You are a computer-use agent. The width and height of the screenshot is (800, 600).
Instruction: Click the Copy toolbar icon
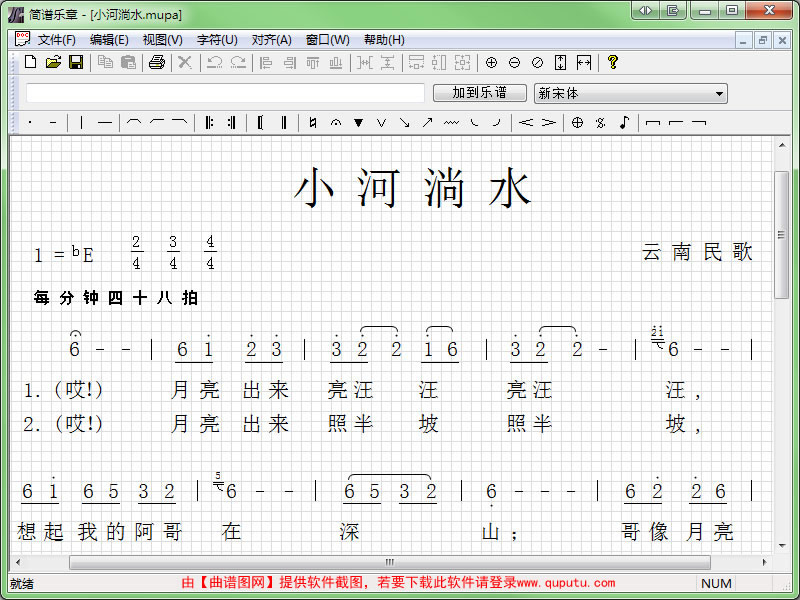click(x=105, y=62)
